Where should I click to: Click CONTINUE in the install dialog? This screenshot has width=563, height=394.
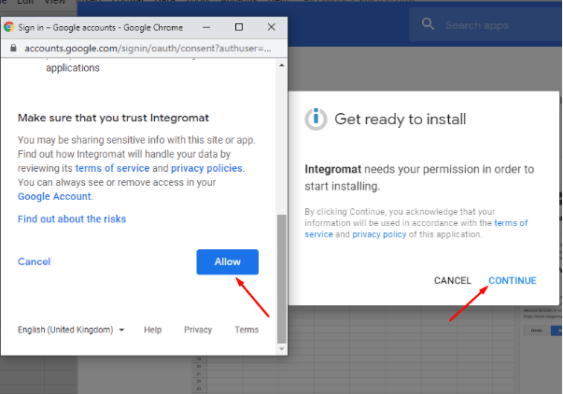(x=512, y=281)
